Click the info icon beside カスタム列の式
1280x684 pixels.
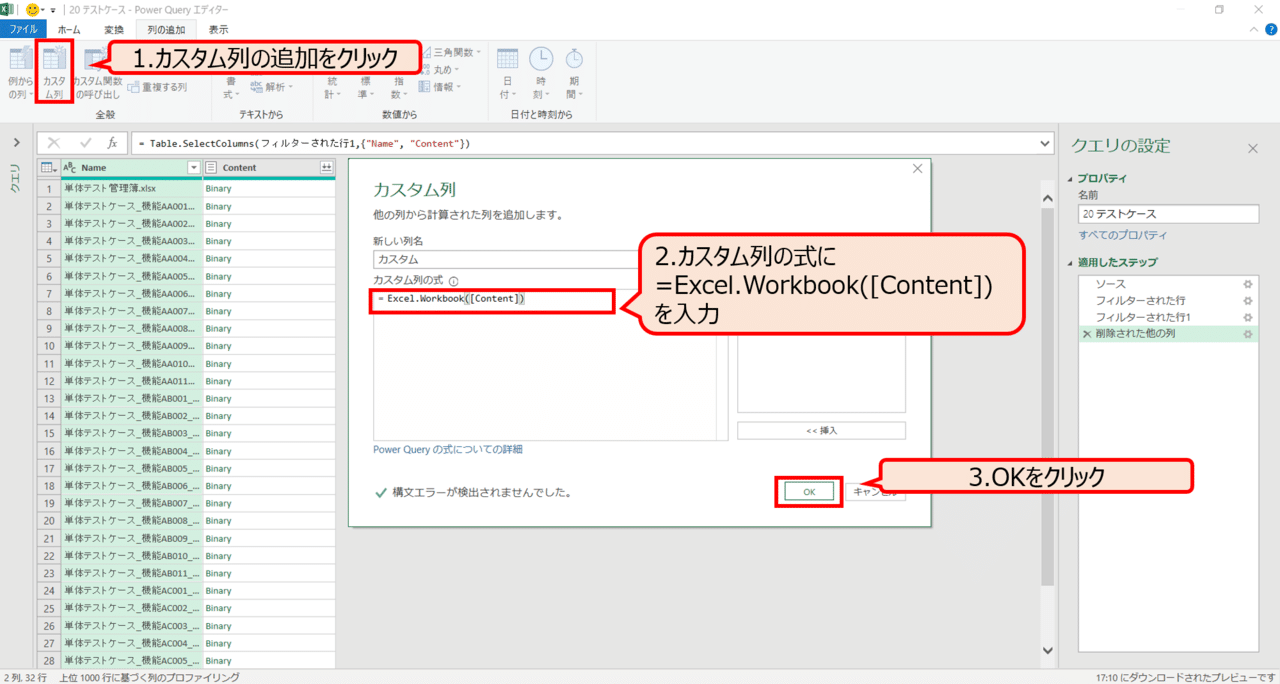point(454,282)
